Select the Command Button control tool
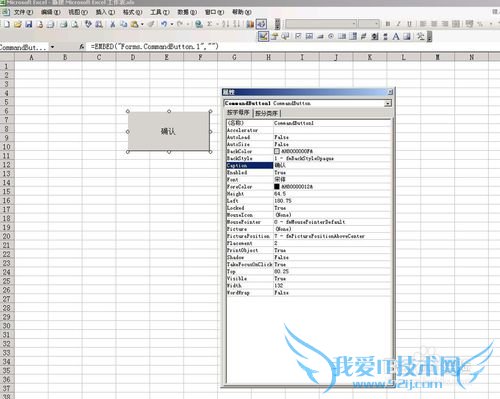Screen dimensions: 500x399 pyautogui.click(x=320, y=36)
